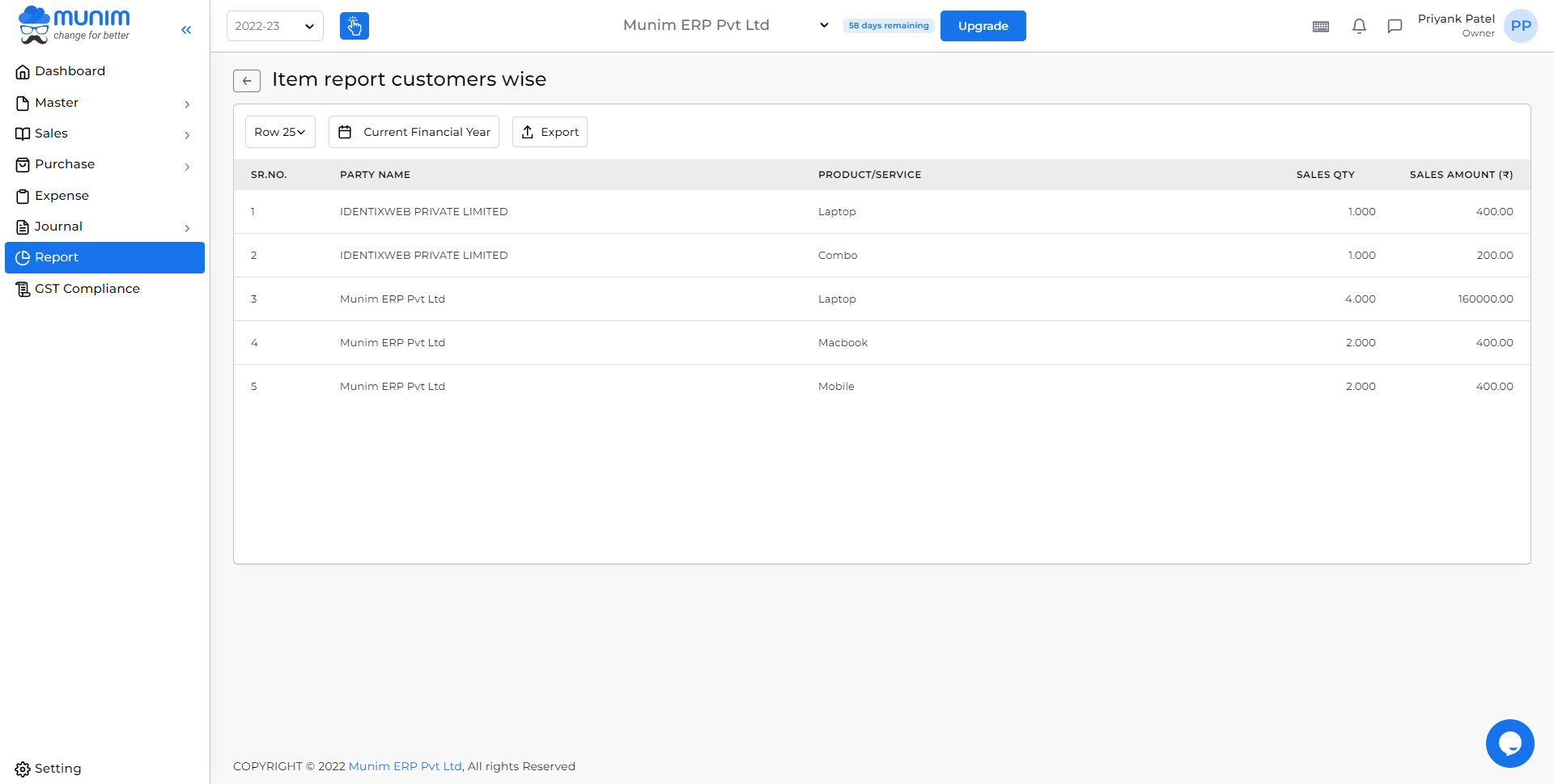Click the Item report customers wise heading
Viewport: 1554px width, 784px height.
(409, 79)
